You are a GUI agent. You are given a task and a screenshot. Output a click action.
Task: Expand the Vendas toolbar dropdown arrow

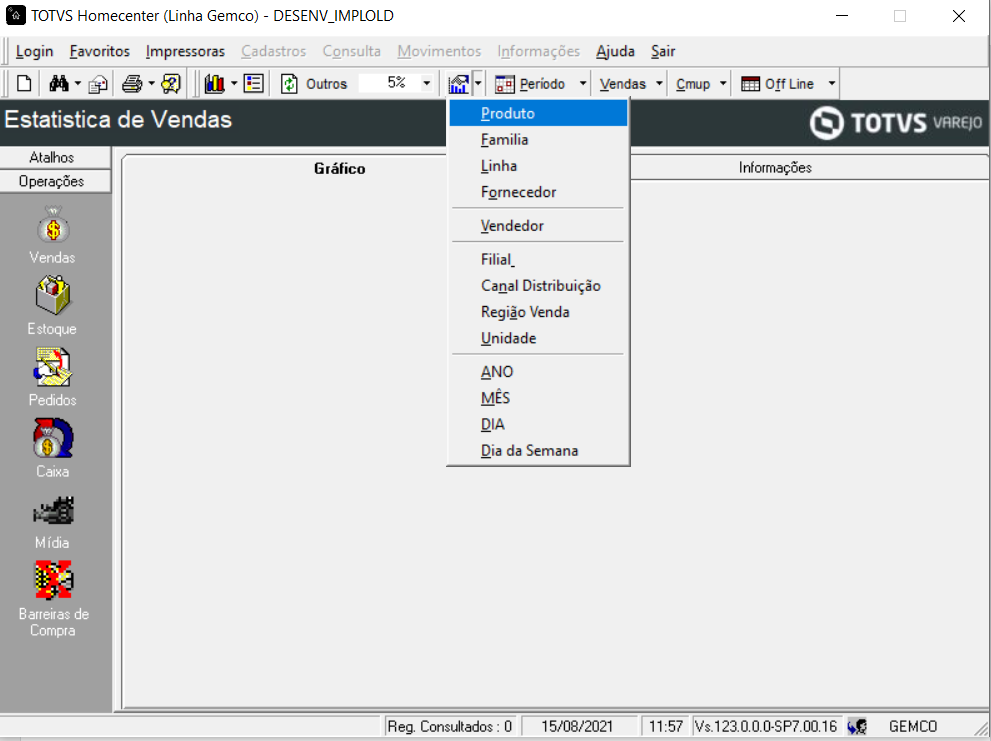659,83
